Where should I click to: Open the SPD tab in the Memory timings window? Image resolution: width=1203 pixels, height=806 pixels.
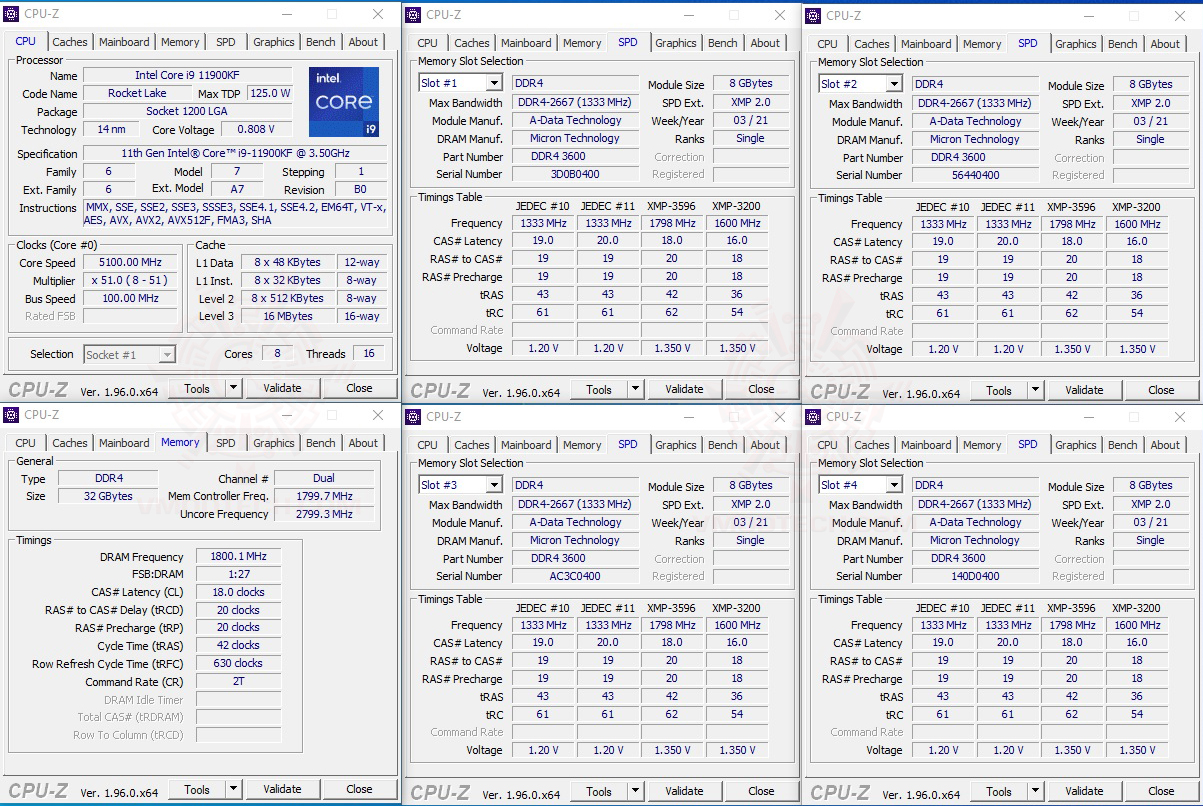pyautogui.click(x=226, y=443)
